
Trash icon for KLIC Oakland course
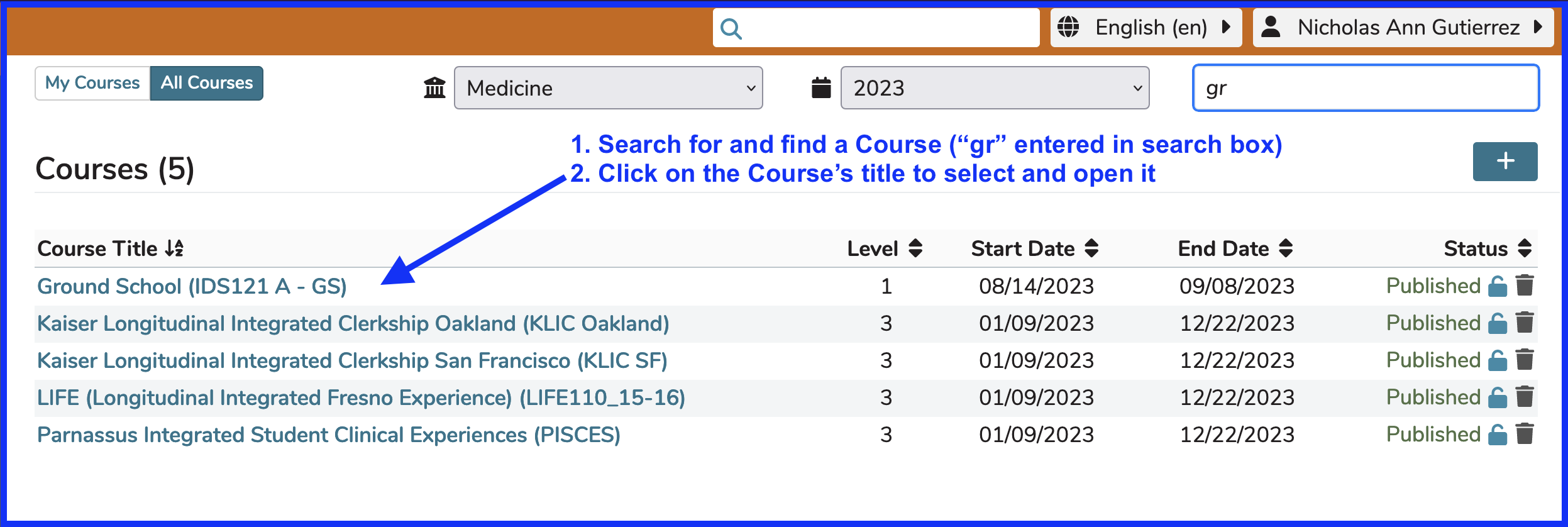tap(1525, 323)
